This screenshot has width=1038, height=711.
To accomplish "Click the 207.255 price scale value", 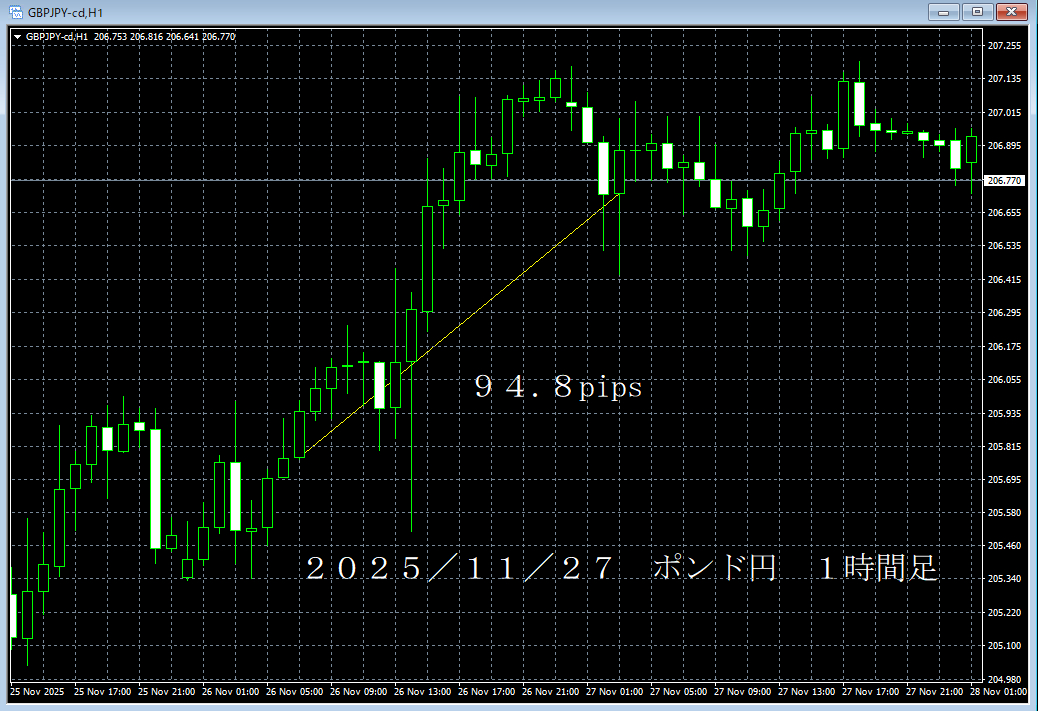I will [1004, 46].
